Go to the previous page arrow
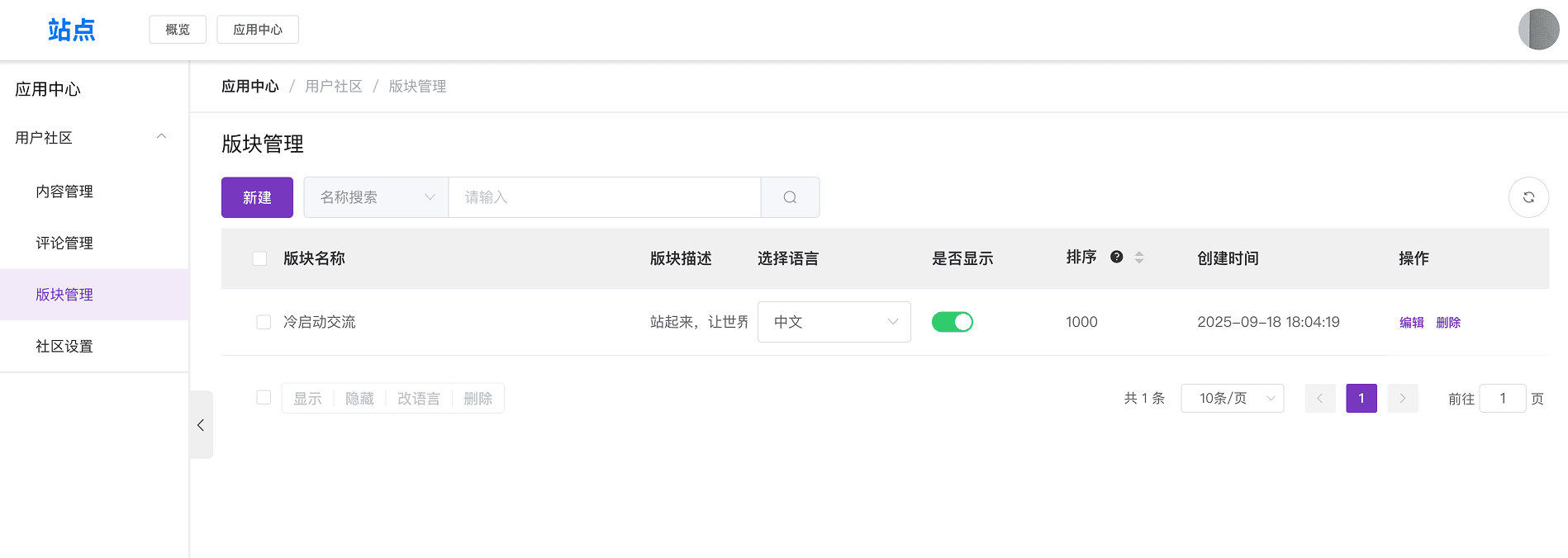Screen dimensions: 1568x558 click(1320, 399)
